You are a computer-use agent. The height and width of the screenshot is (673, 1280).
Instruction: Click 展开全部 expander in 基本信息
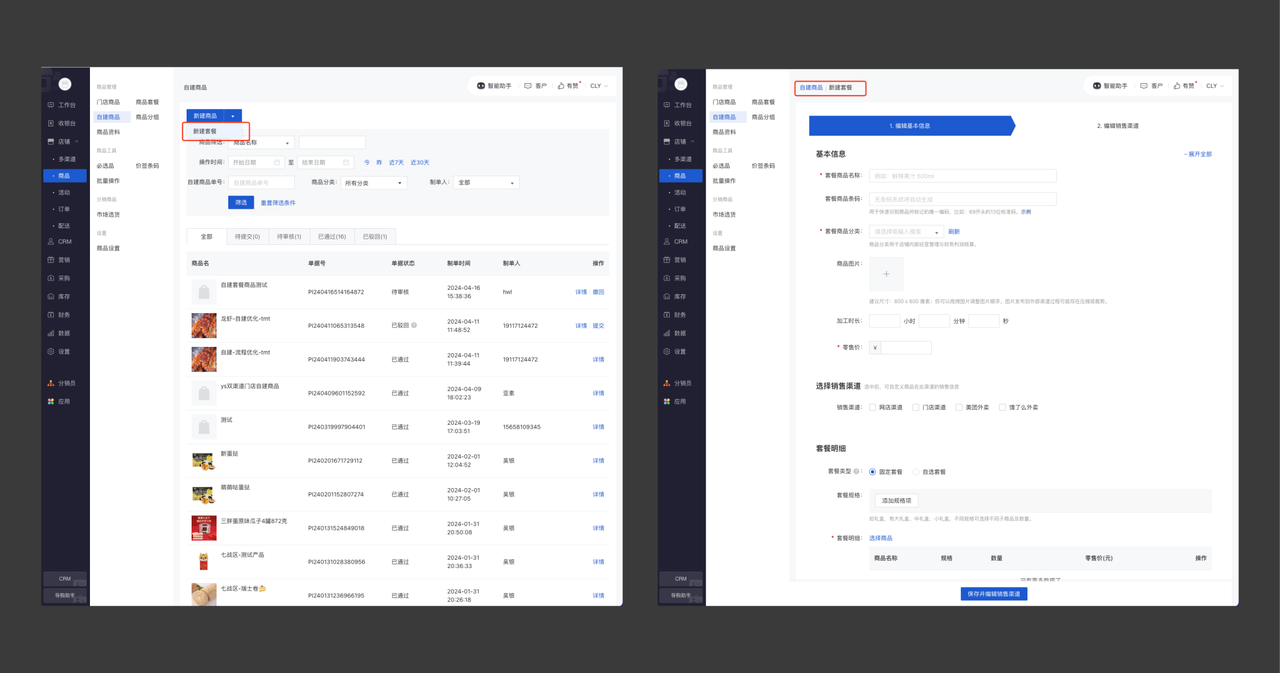point(1197,155)
